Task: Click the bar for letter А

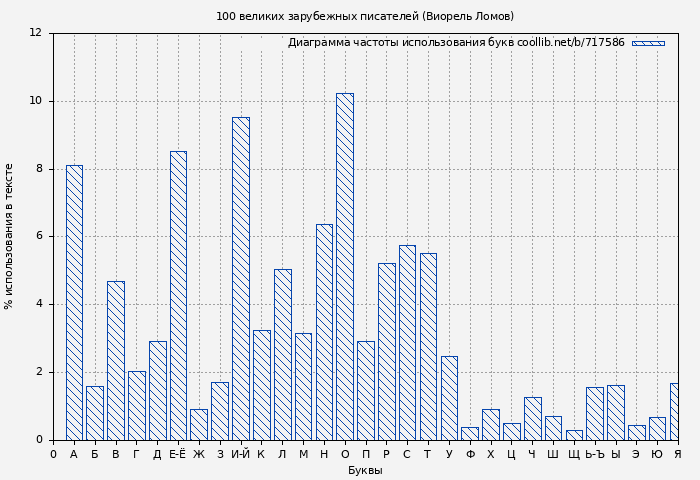Action: coord(74,302)
